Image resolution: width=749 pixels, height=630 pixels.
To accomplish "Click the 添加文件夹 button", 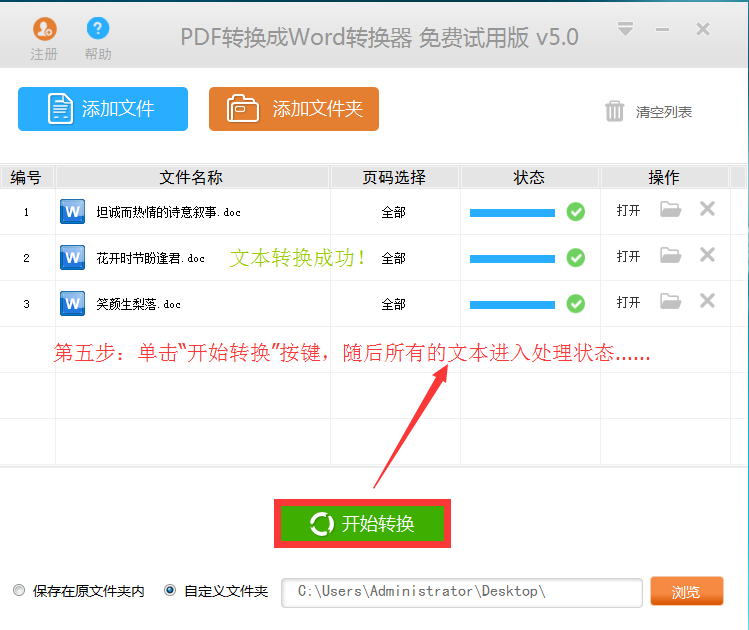I will pos(294,109).
